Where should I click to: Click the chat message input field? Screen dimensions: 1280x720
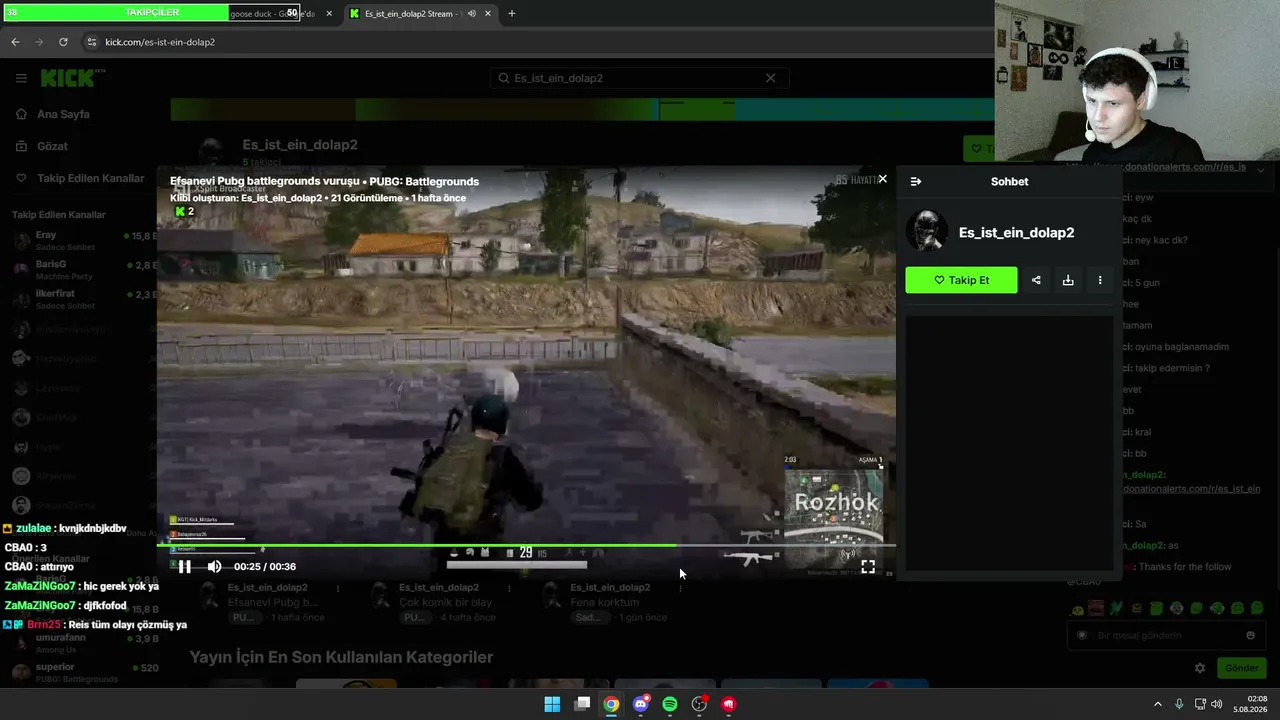pyautogui.click(x=1166, y=635)
